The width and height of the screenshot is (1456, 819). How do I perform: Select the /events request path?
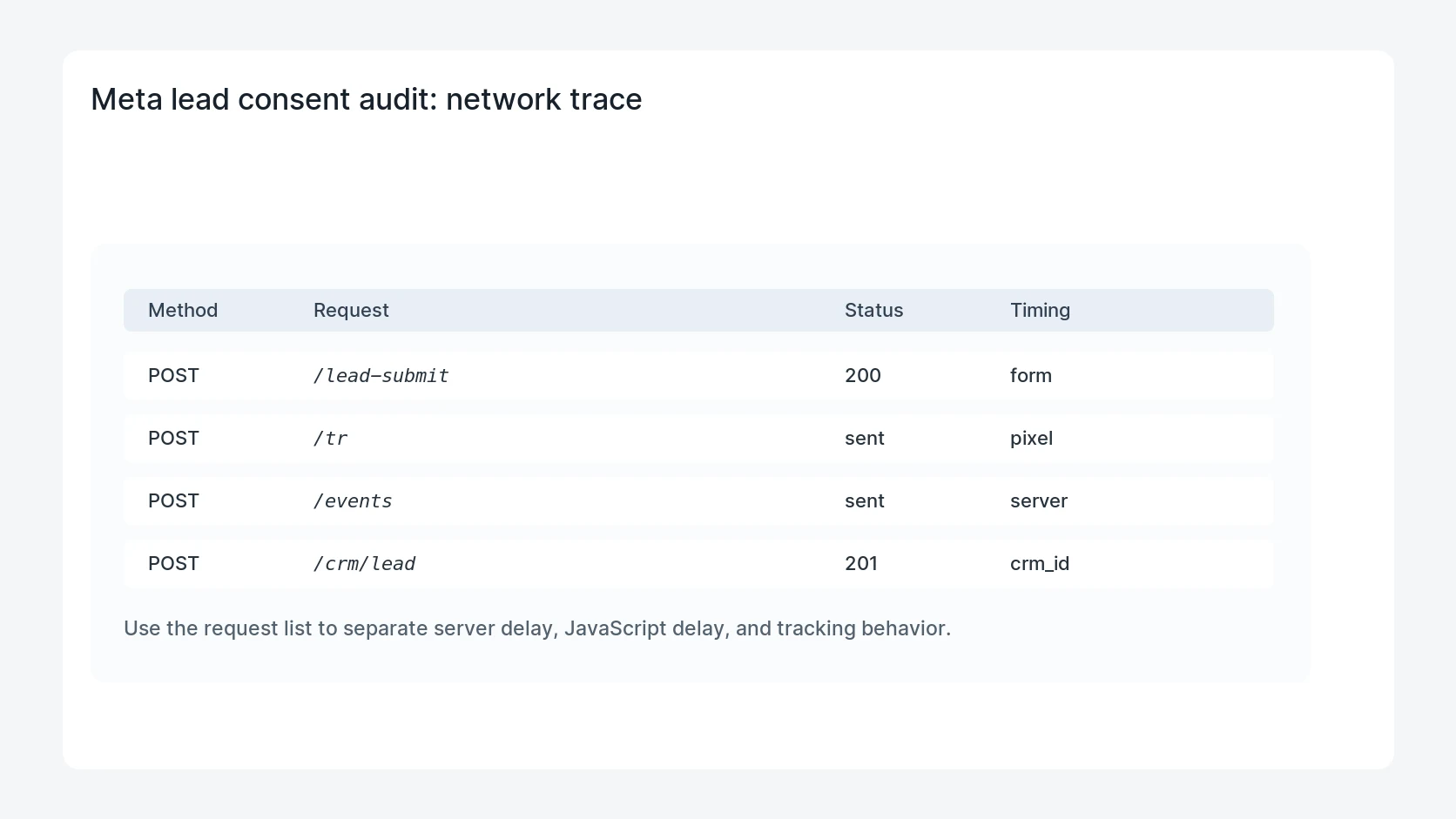click(x=353, y=501)
